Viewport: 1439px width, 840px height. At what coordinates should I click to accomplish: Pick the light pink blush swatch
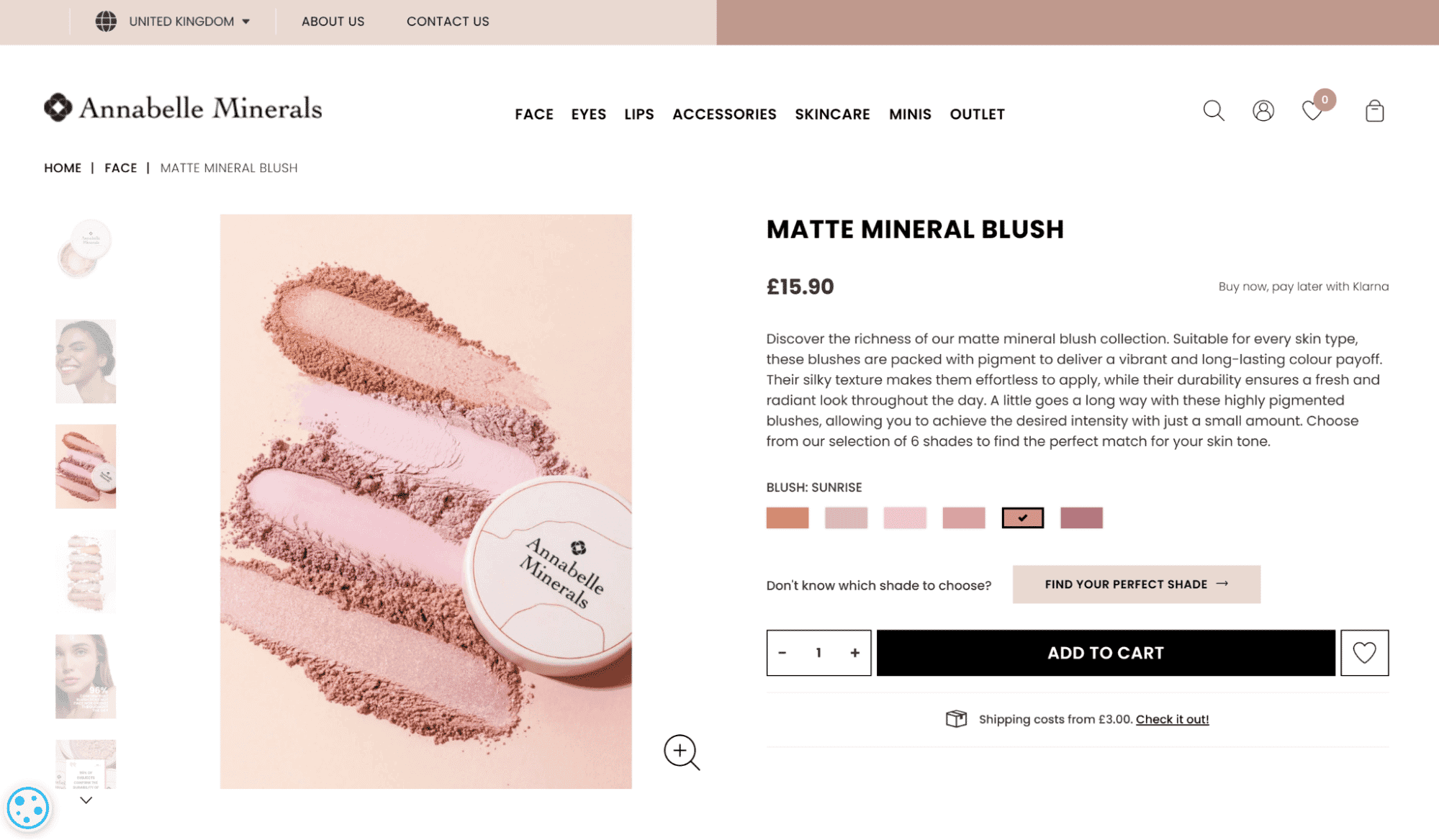tap(905, 518)
